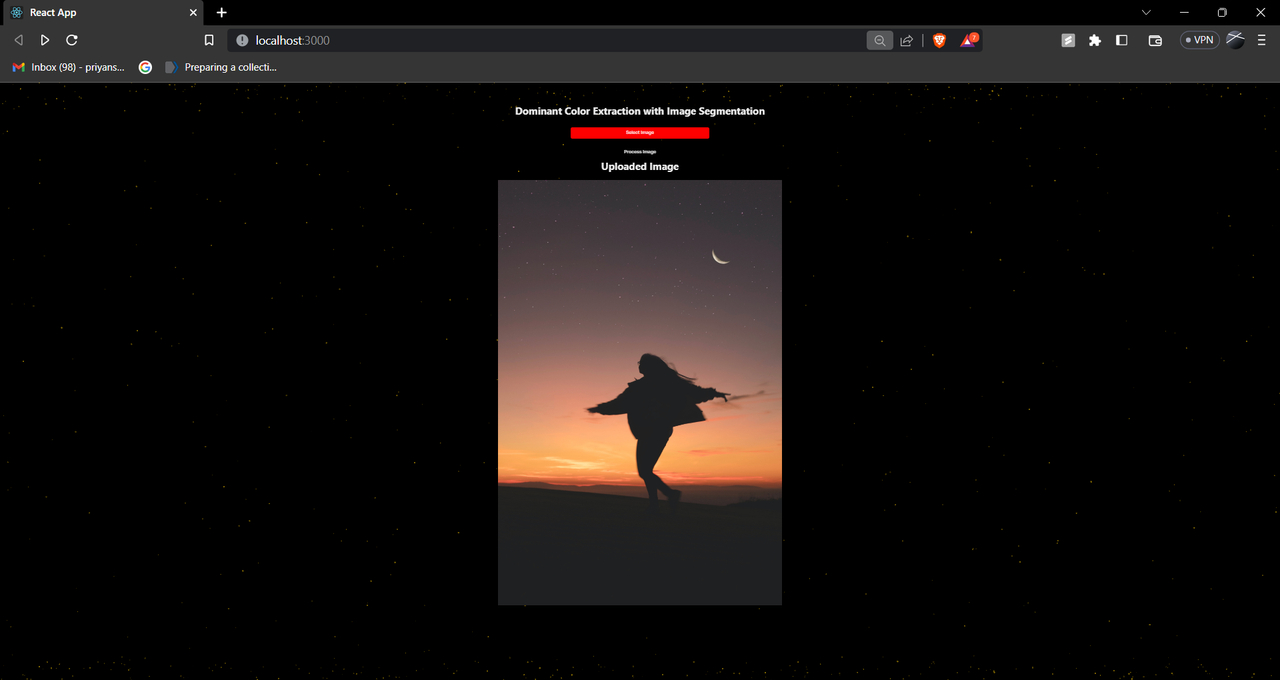The width and height of the screenshot is (1280, 680).
Task: Go forward using the browser forward arrow
Action: (45, 40)
